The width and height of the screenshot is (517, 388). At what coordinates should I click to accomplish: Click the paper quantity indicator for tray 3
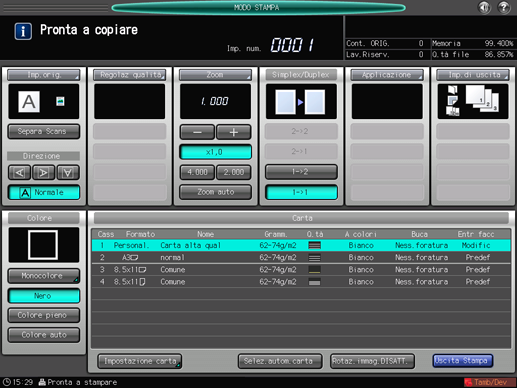[x=314, y=270]
